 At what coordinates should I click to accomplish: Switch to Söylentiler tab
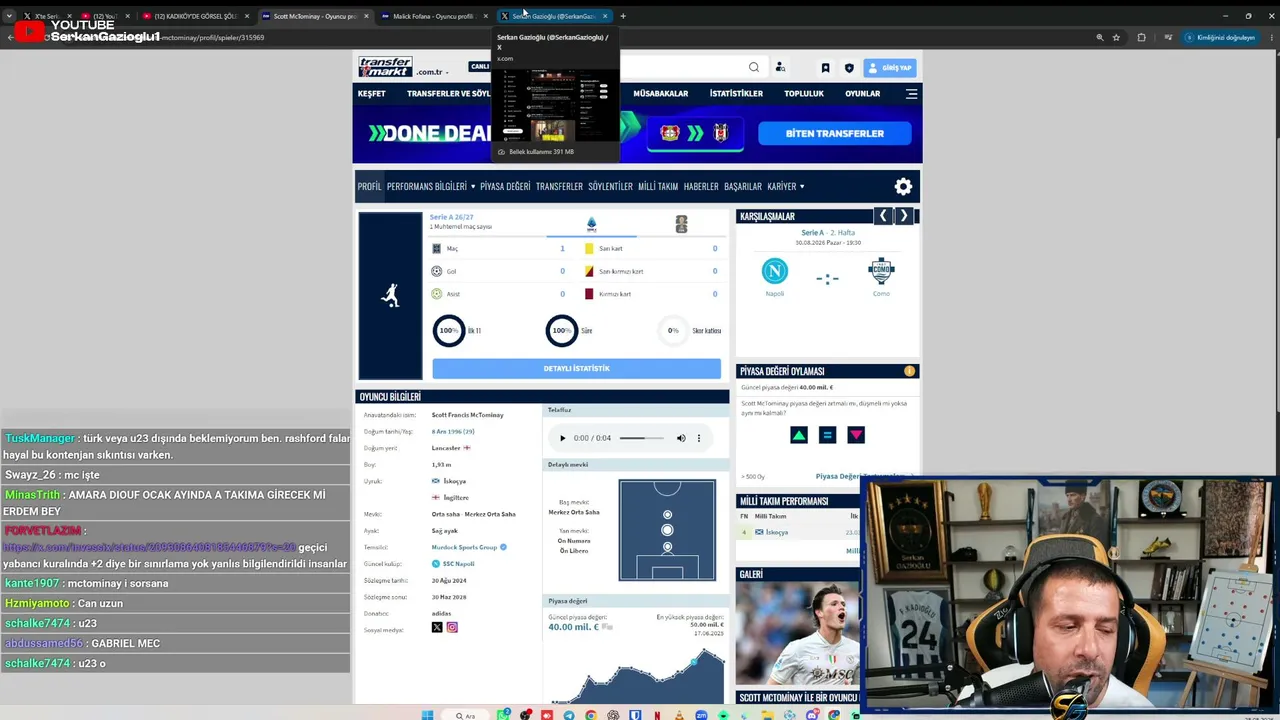pos(610,187)
